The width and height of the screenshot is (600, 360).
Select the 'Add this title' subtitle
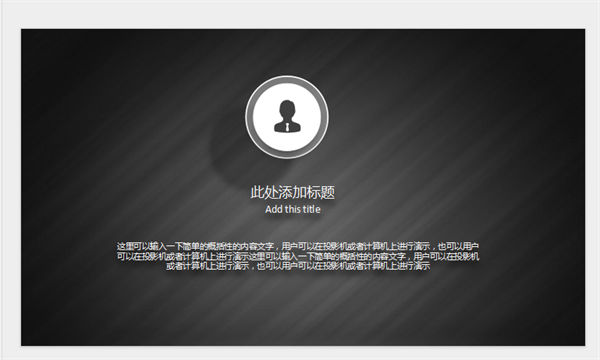click(x=293, y=209)
